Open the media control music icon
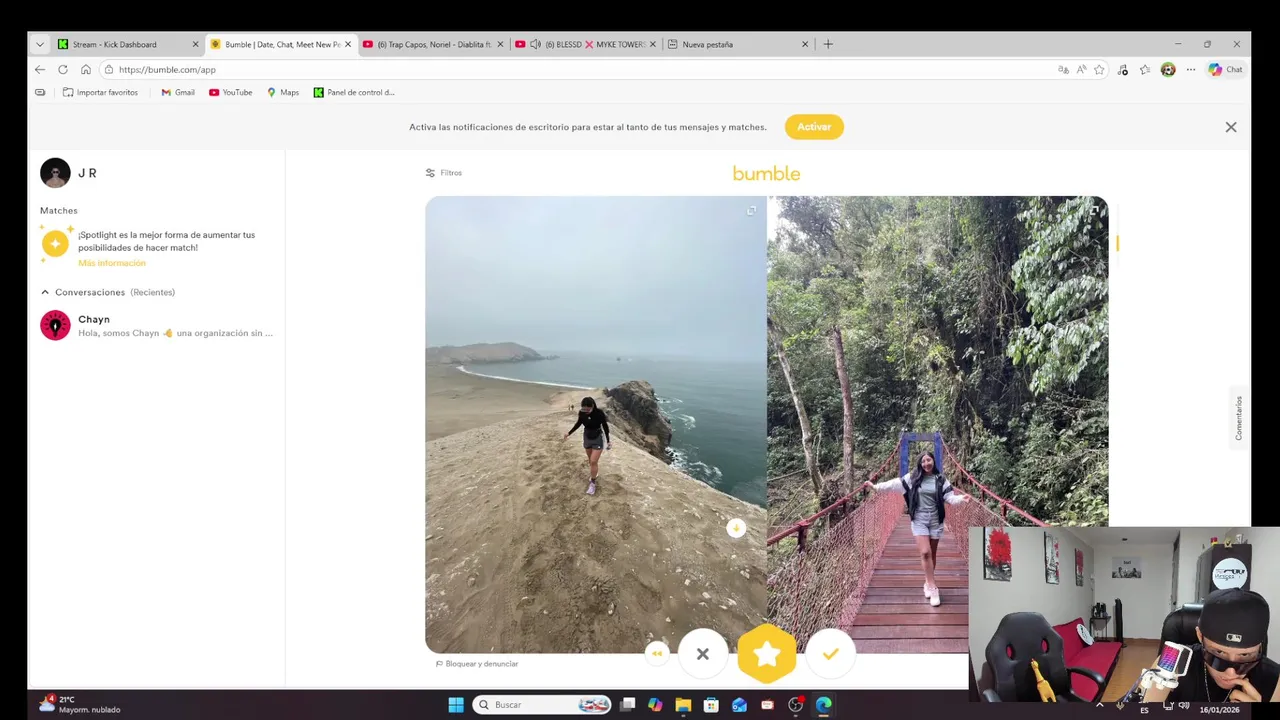This screenshot has height=720, width=1280. [x=1123, y=70]
